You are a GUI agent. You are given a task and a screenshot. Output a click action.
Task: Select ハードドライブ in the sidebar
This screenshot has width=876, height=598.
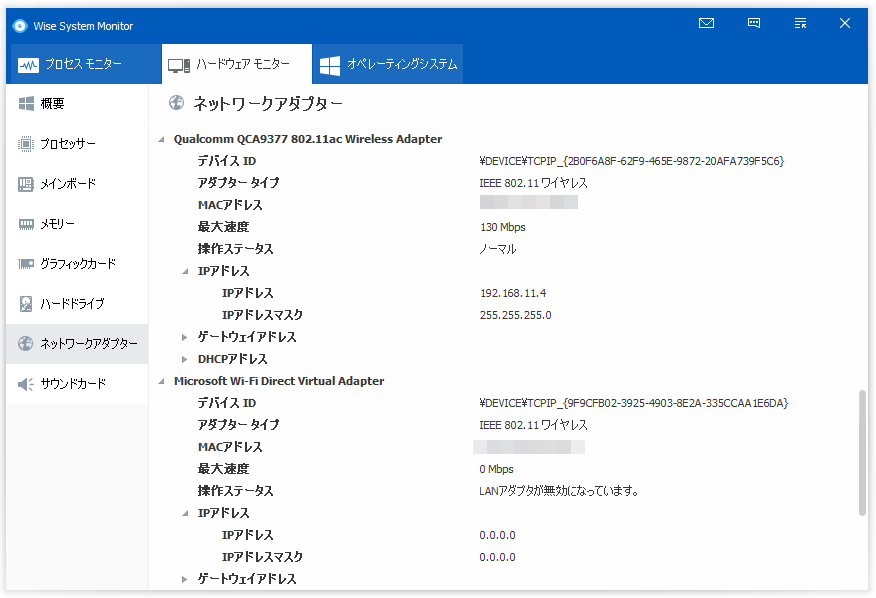tap(77, 303)
